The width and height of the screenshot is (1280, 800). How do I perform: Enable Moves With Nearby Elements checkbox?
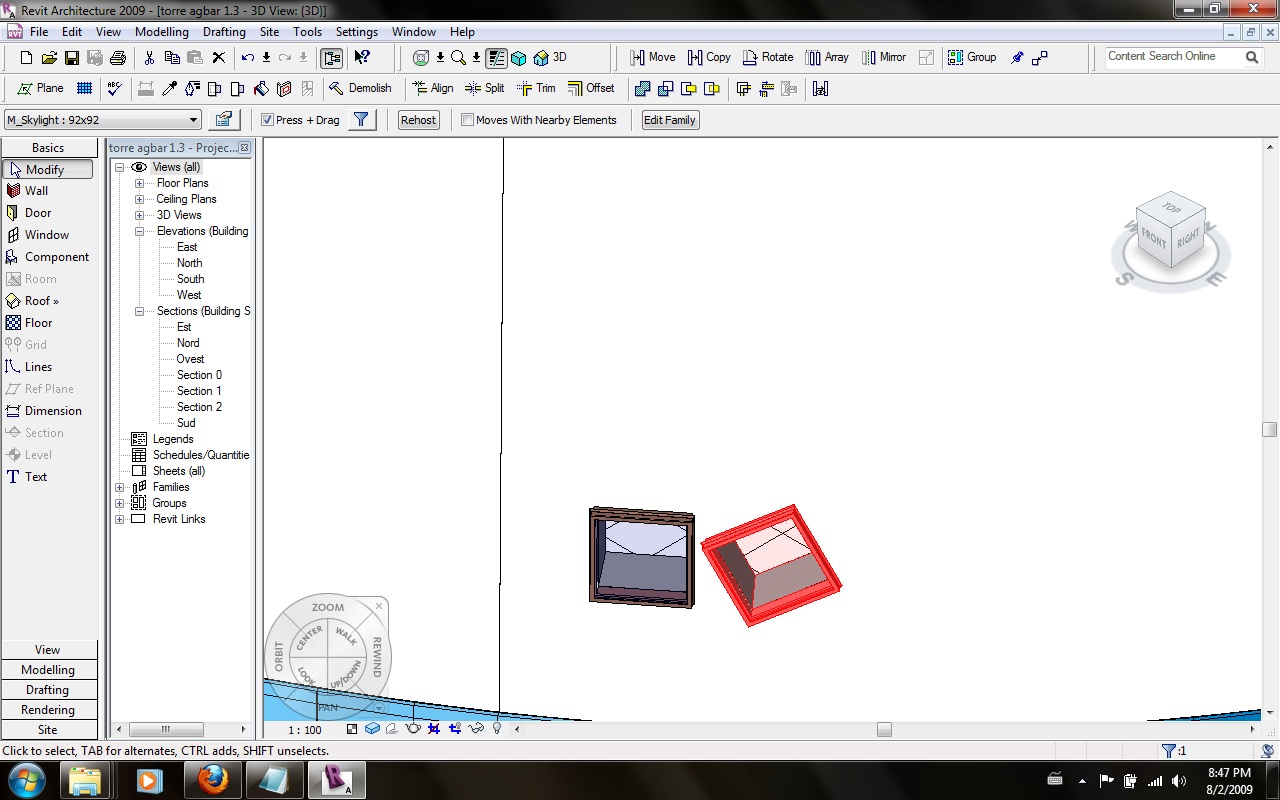[x=467, y=120]
